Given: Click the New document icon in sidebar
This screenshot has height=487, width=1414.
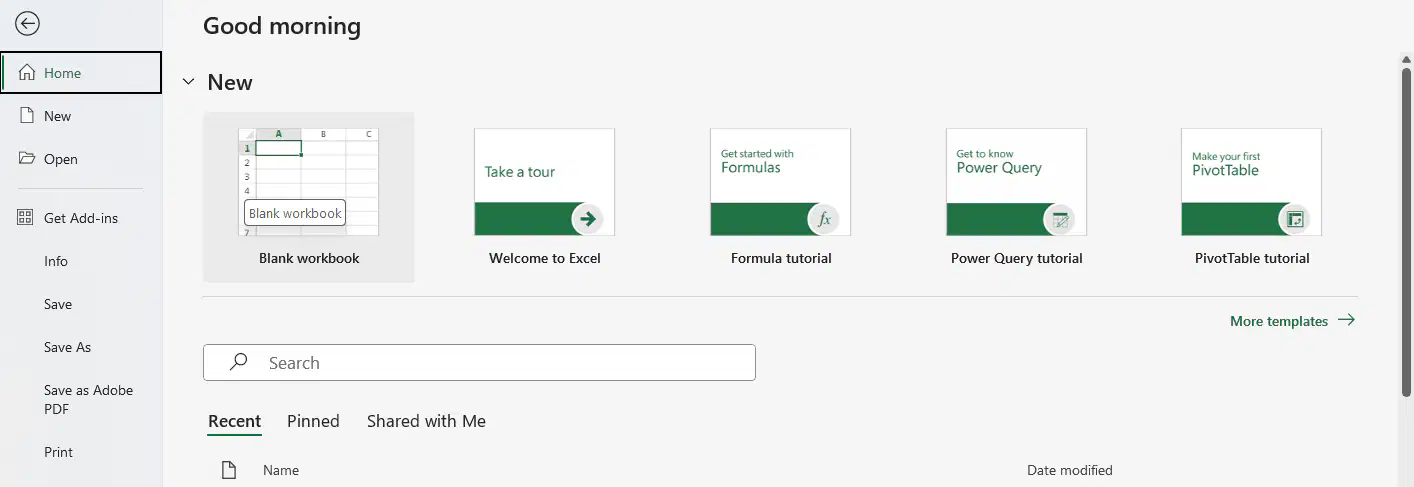Looking at the screenshot, I should (x=27, y=116).
